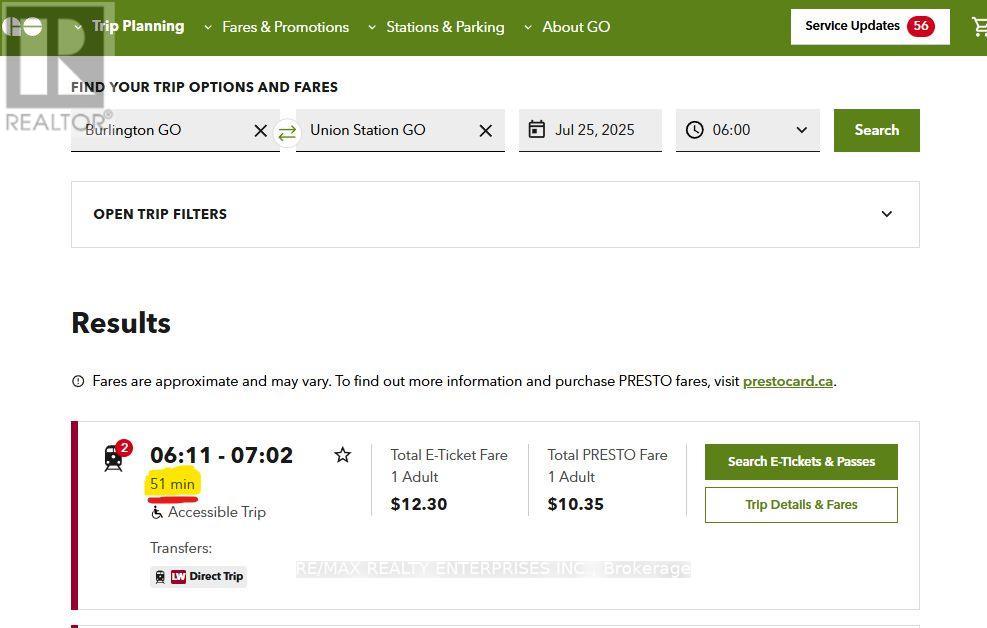Image resolution: width=987 pixels, height=628 pixels.
Task: Open the Stations & Parking menu
Action: tap(445, 27)
